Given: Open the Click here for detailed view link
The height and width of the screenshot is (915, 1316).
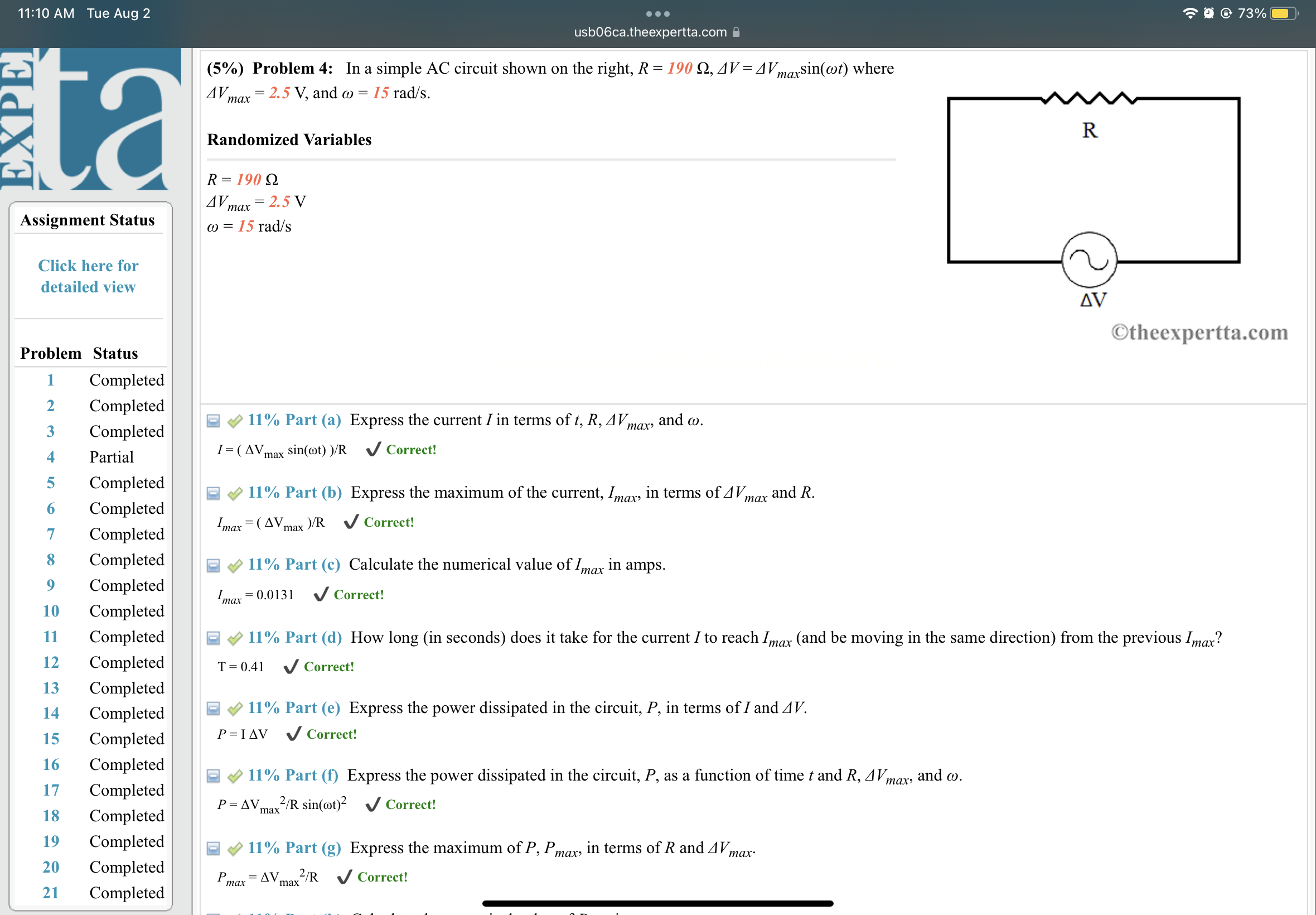Looking at the screenshot, I should pyautogui.click(x=88, y=276).
